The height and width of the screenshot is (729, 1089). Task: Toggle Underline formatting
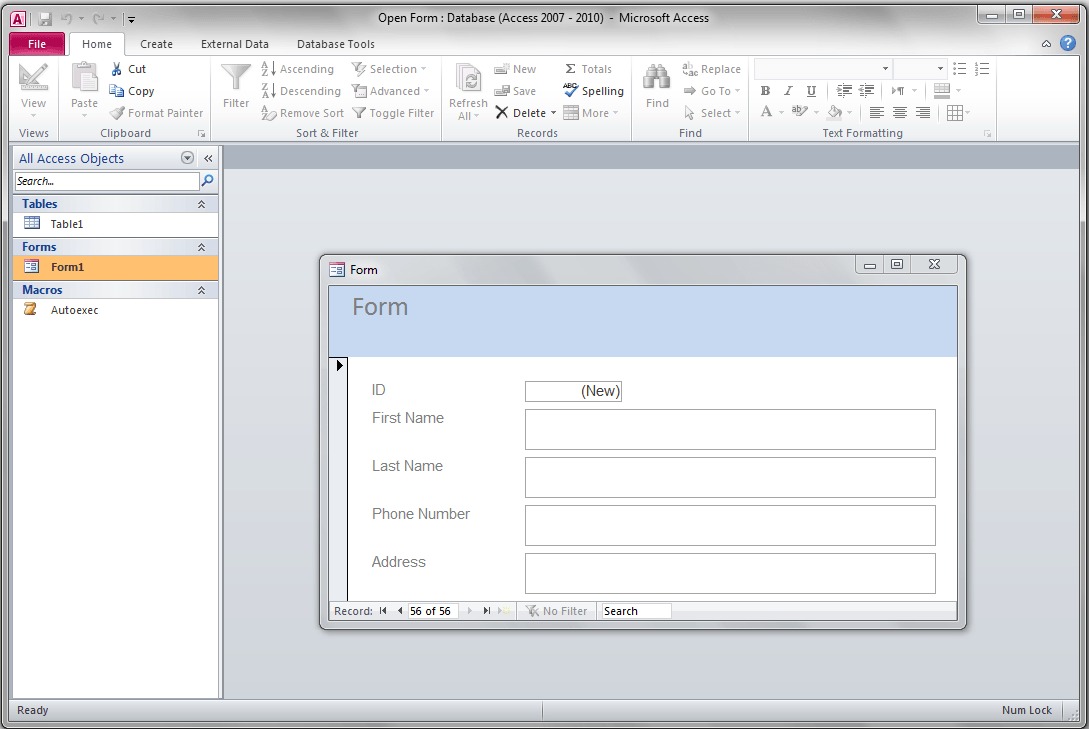pyautogui.click(x=811, y=91)
